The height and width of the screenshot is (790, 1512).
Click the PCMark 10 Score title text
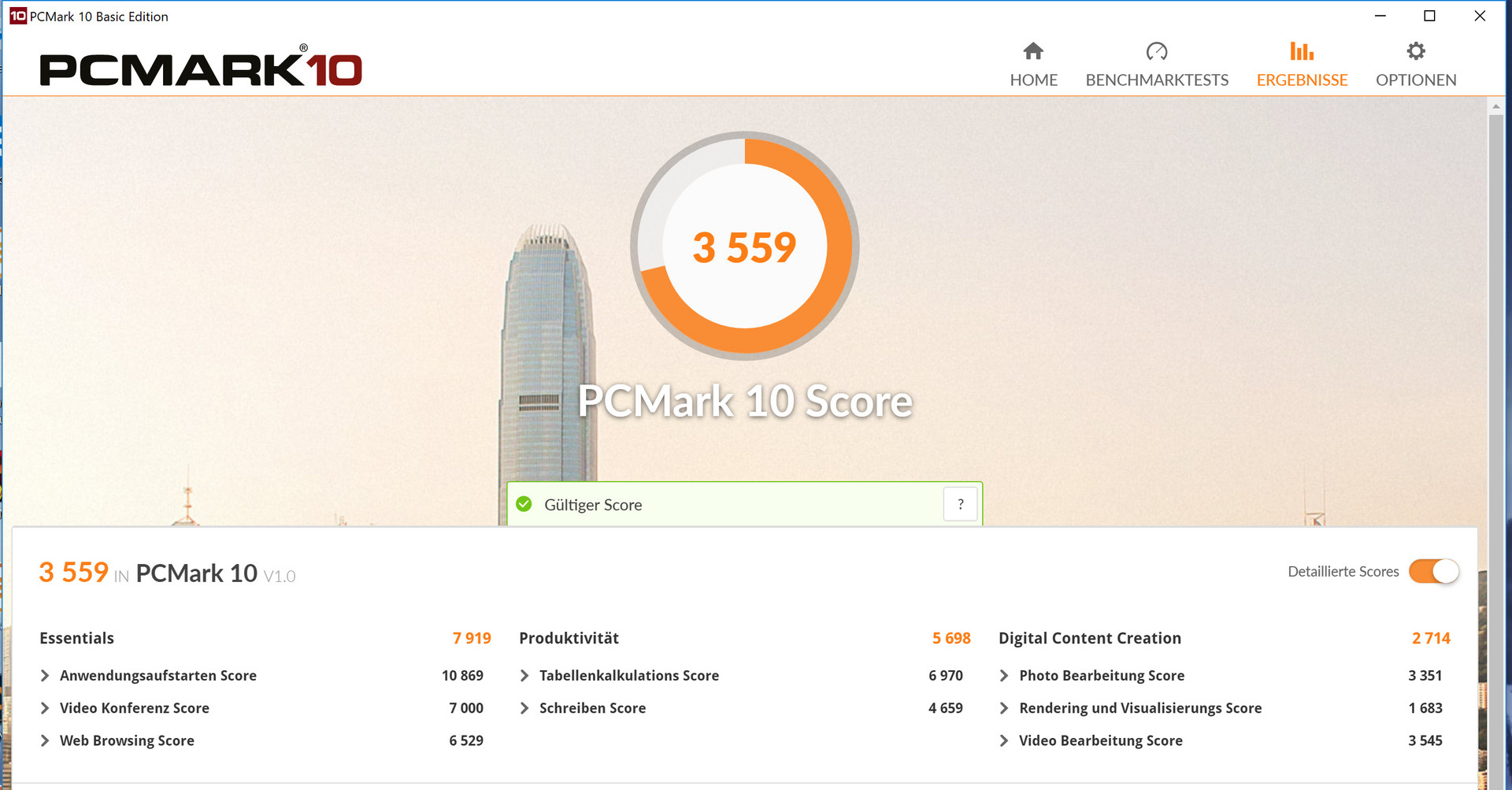pyautogui.click(x=745, y=402)
